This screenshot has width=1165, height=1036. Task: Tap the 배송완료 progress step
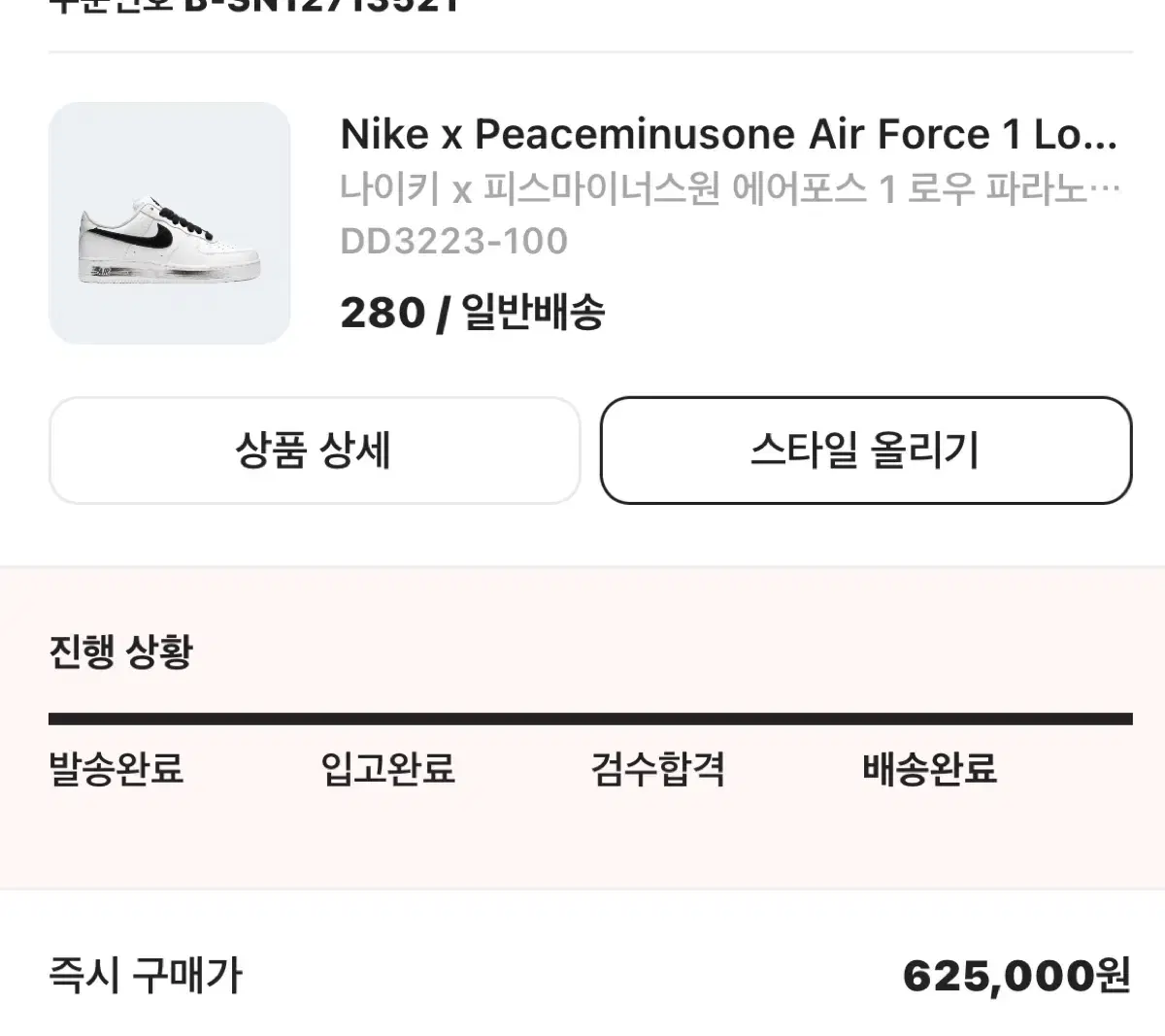tap(929, 769)
